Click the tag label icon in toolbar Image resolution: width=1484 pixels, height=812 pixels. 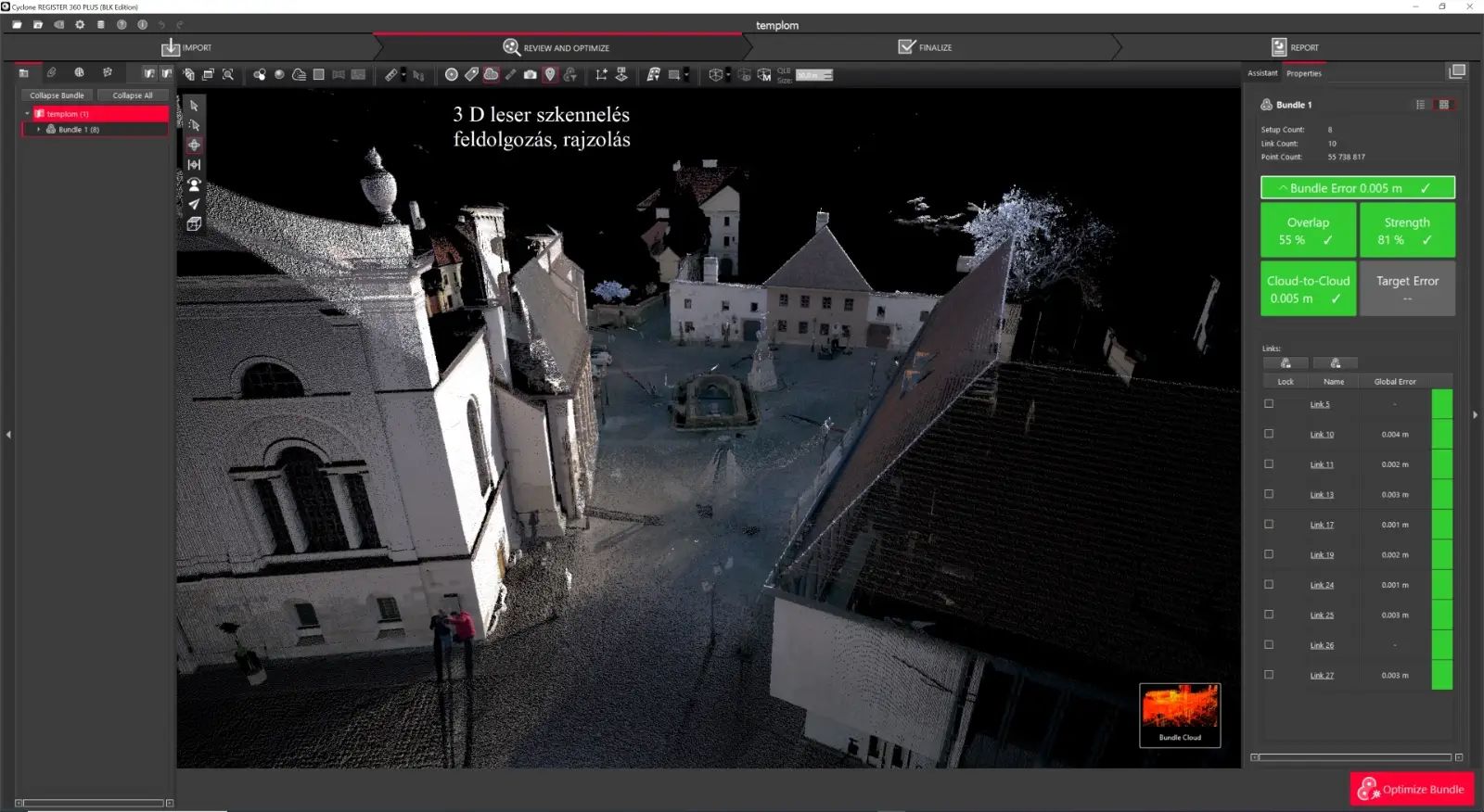coord(471,75)
